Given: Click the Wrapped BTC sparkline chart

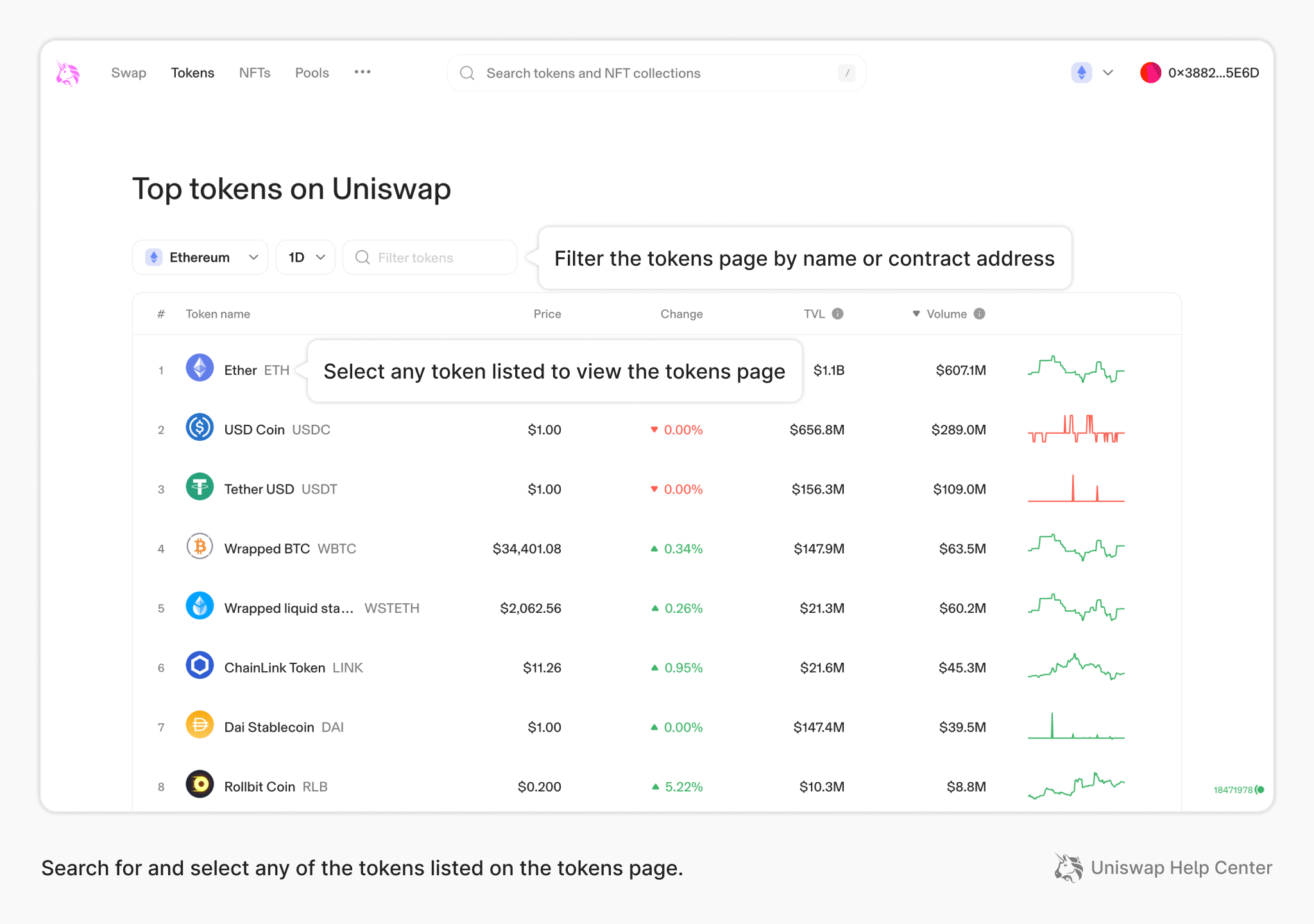Looking at the screenshot, I should [x=1076, y=547].
